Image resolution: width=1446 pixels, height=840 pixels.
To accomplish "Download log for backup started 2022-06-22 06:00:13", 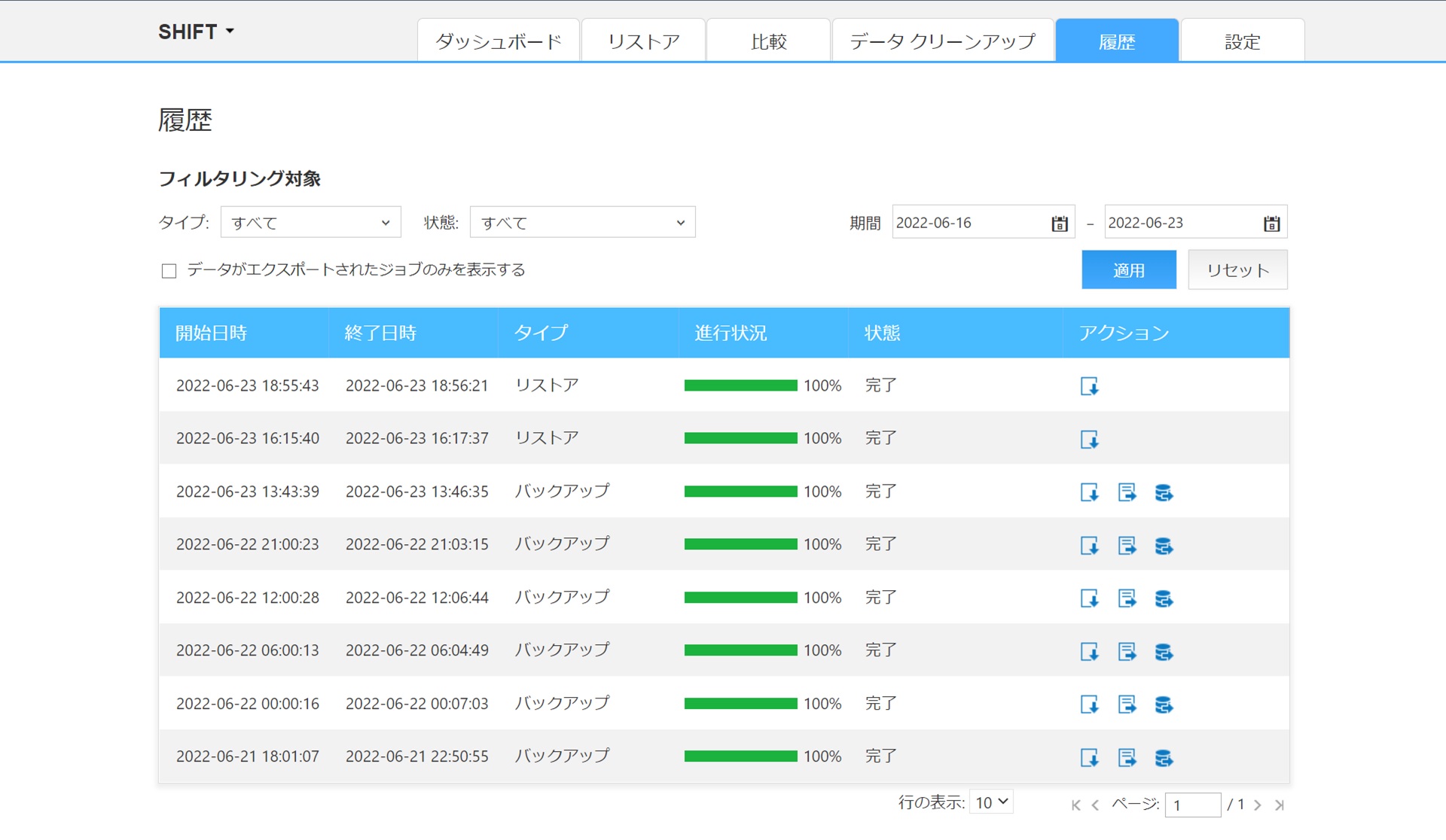I will pyautogui.click(x=1089, y=652).
